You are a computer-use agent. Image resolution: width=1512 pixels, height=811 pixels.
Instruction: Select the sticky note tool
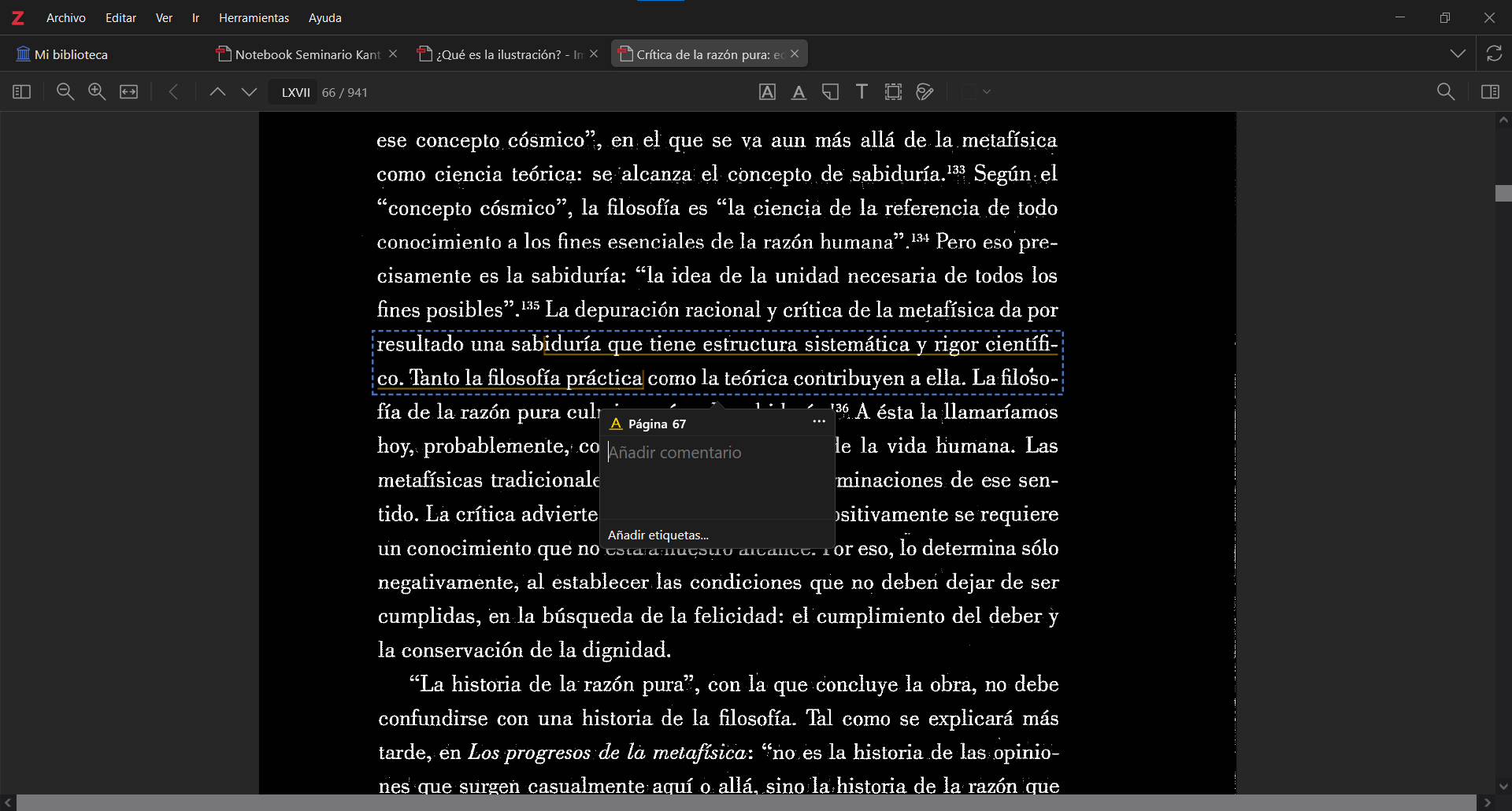[x=830, y=92]
